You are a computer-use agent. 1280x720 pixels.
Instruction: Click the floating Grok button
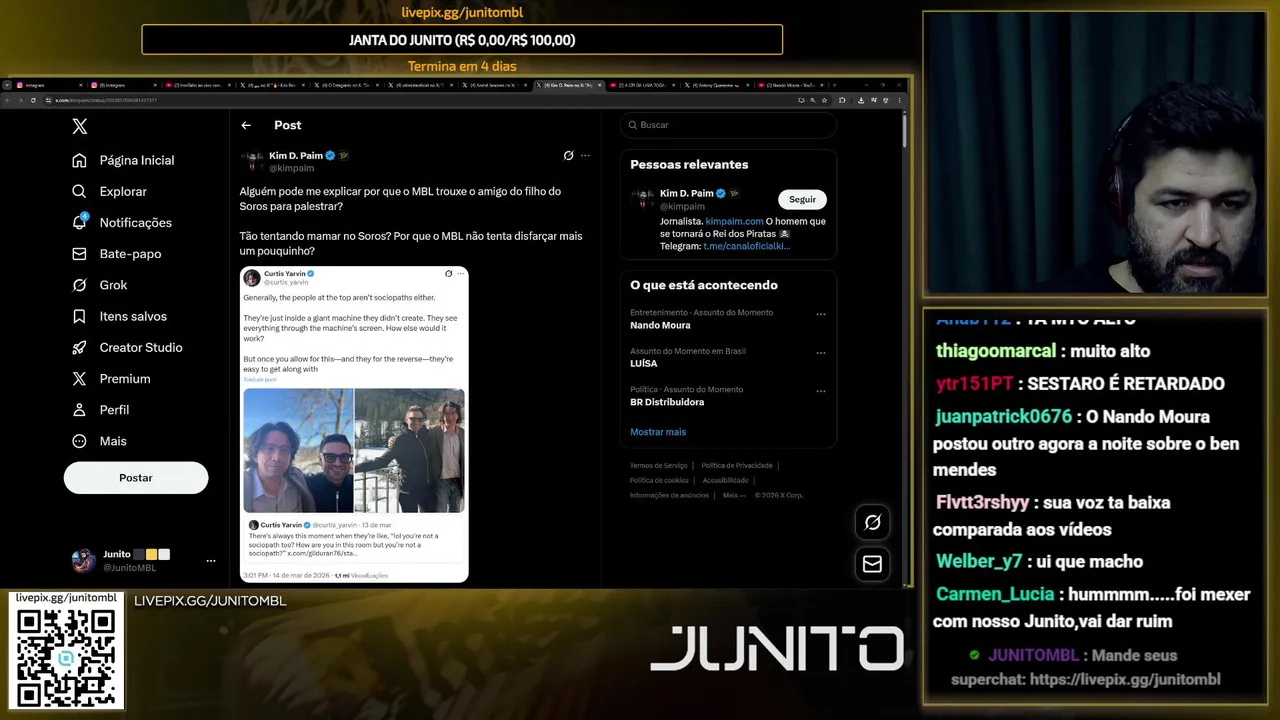pos(872,523)
